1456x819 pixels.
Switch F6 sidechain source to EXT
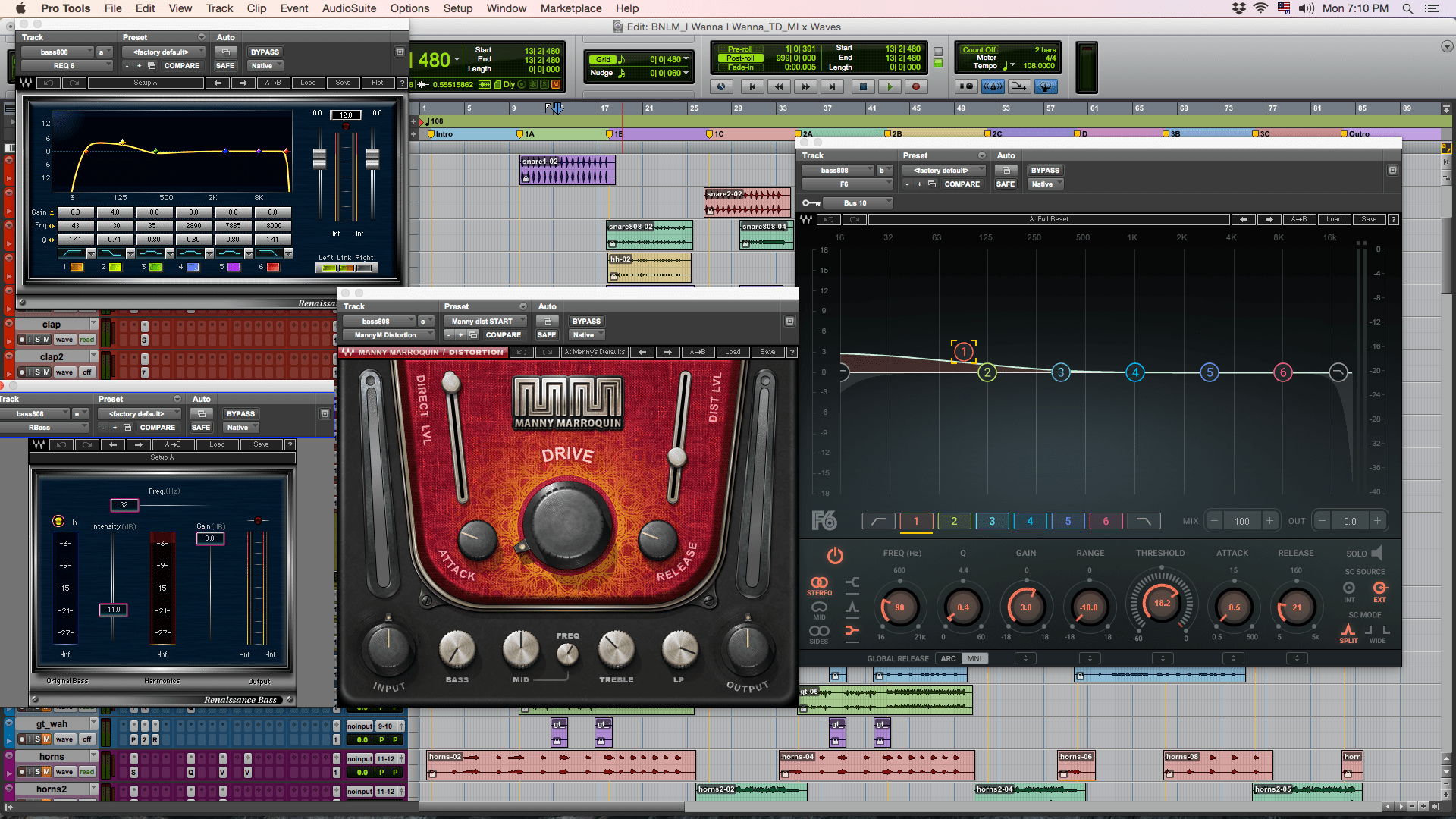pyautogui.click(x=1379, y=591)
